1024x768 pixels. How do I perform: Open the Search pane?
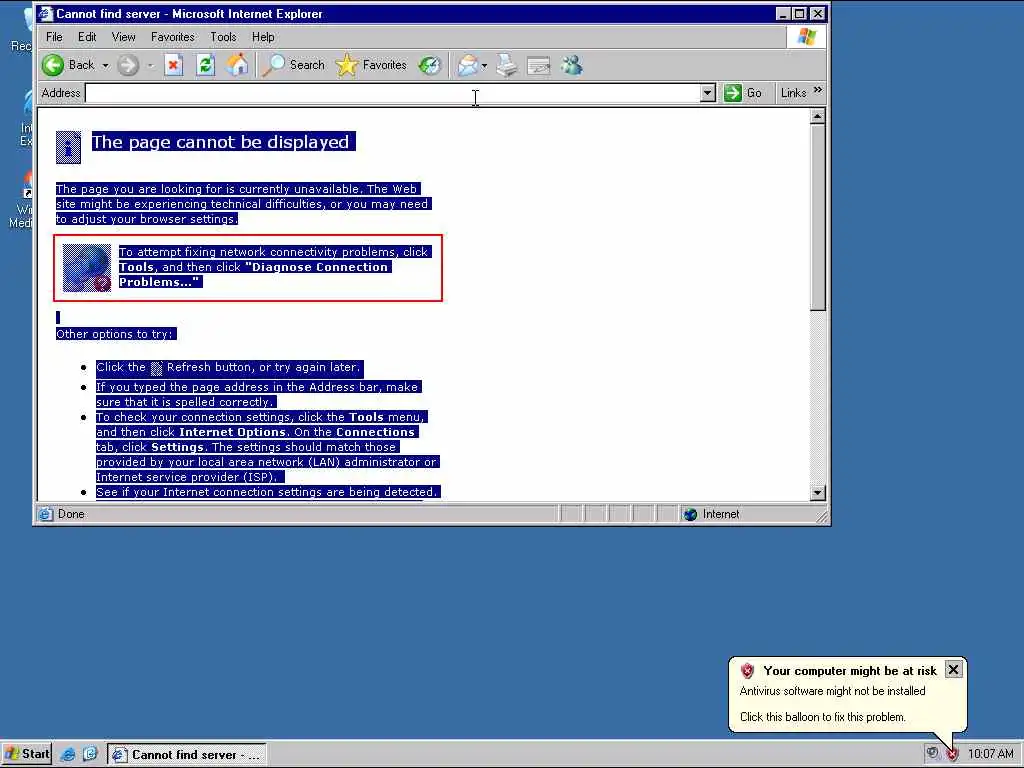coord(294,65)
